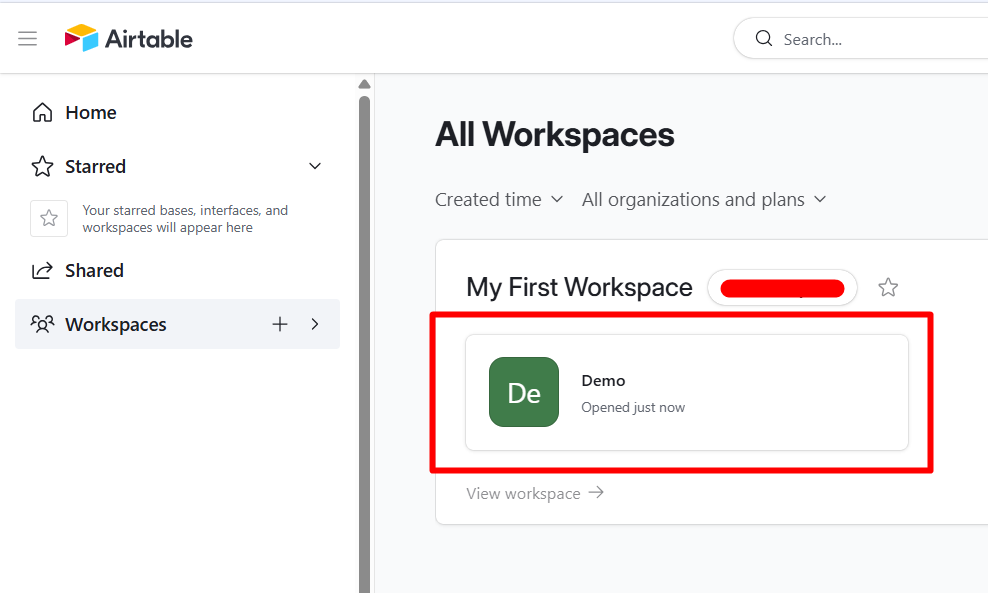Select Workspaces in the sidebar
This screenshot has height=593, width=988.
(x=116, y=324)
